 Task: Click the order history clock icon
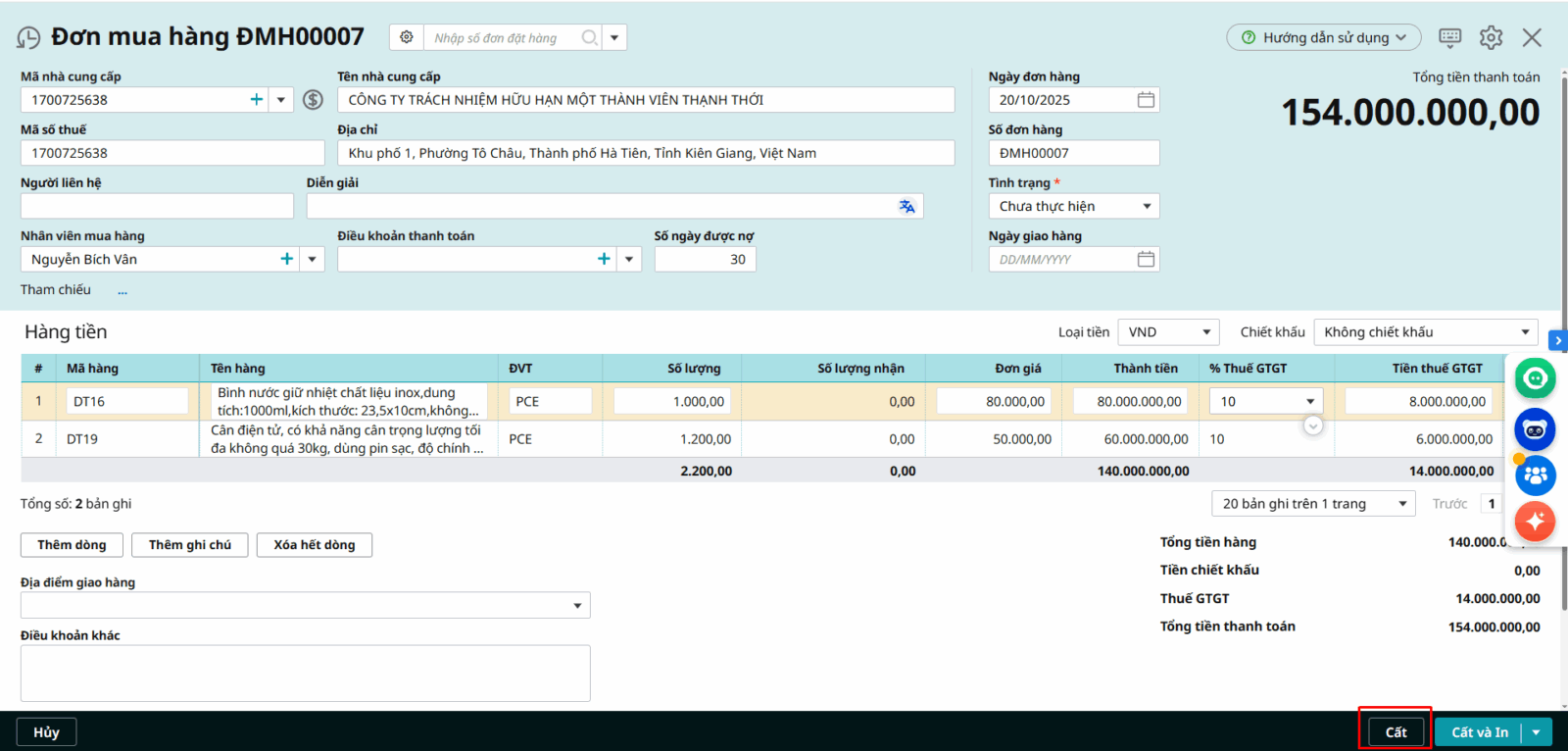pyautogui.click(x=28, y=38)
